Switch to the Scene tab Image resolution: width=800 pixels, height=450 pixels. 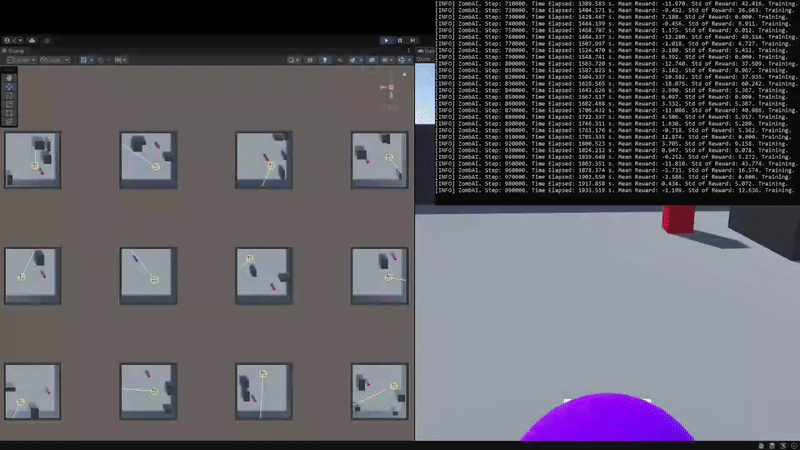tap(13, 51)
